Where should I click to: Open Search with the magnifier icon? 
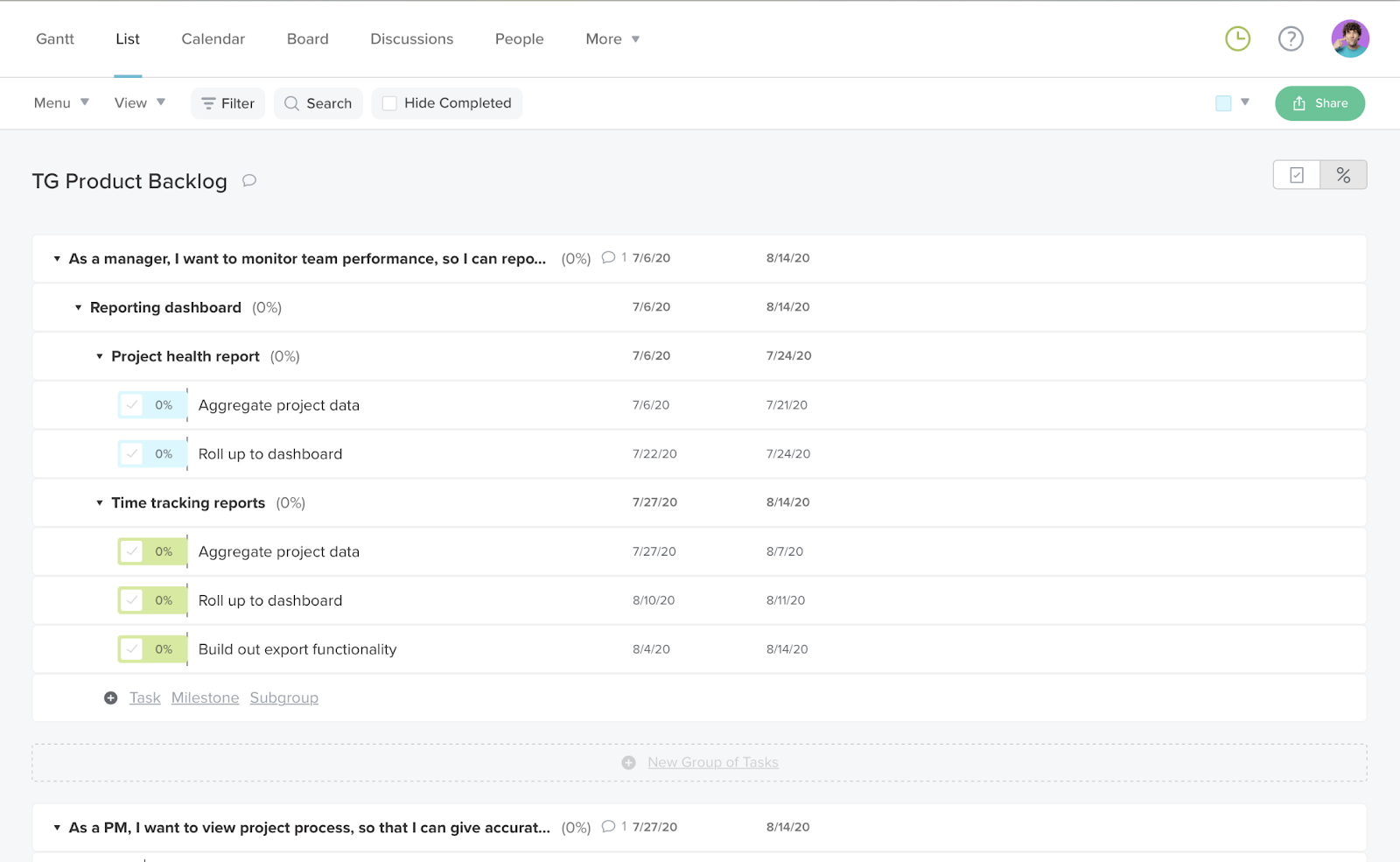[292, 103]
